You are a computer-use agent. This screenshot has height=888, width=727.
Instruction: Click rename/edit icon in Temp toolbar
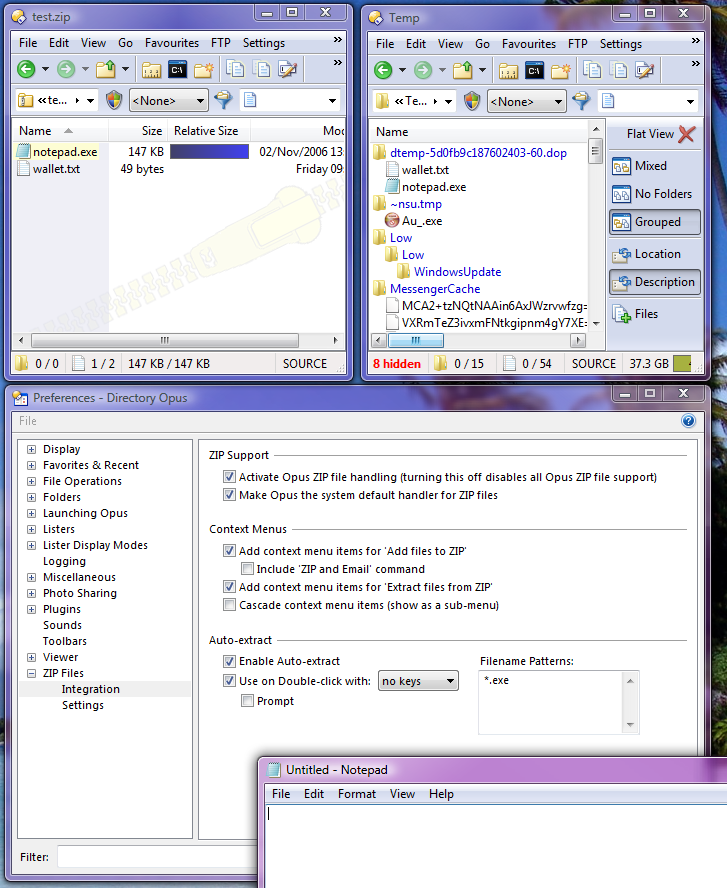point(644,70)
